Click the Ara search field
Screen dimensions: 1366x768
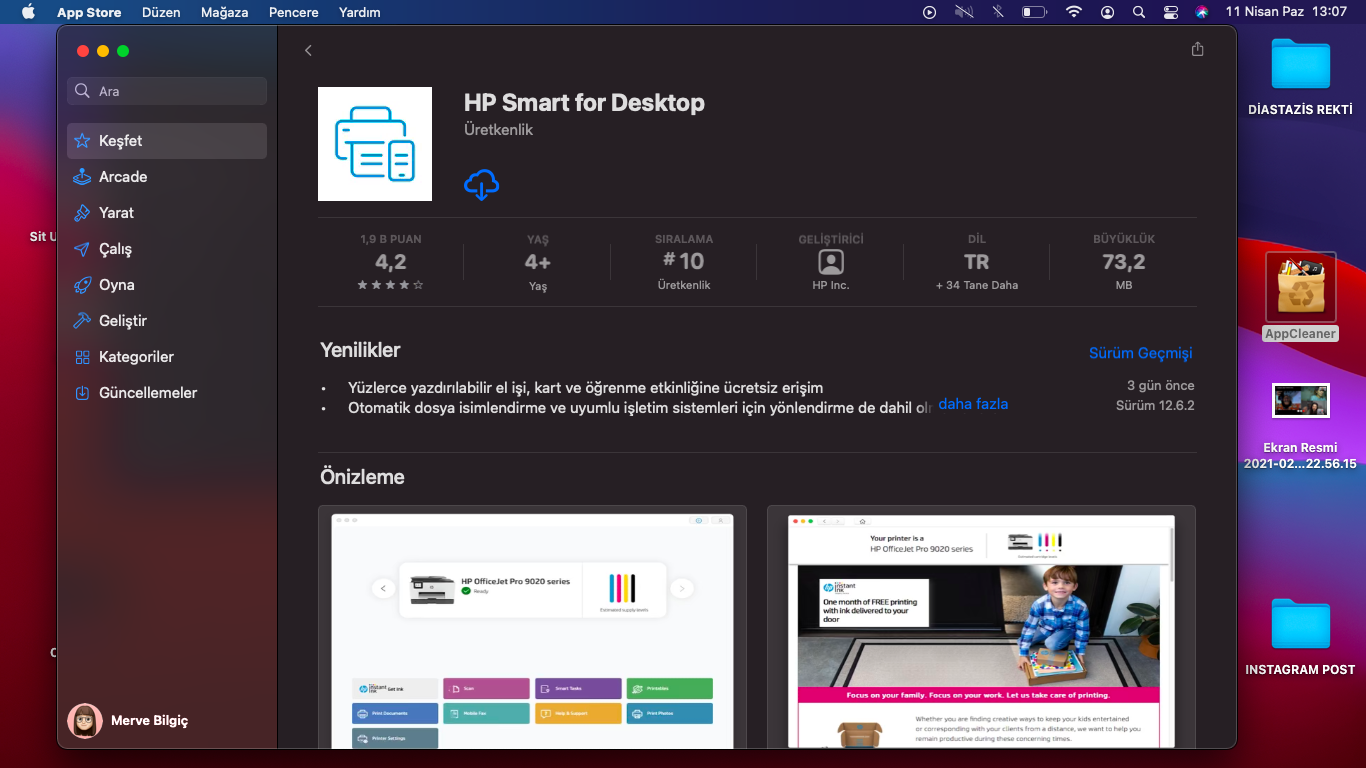[166, 90]
